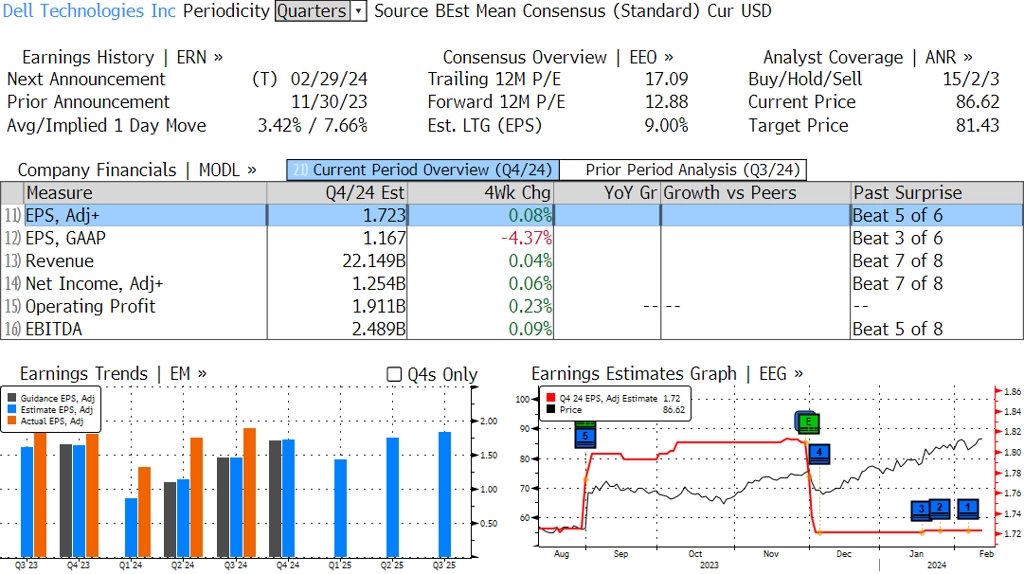Select the EBITDA measure row
This screenshot has height=574, width=1024.
pos(511,329)
